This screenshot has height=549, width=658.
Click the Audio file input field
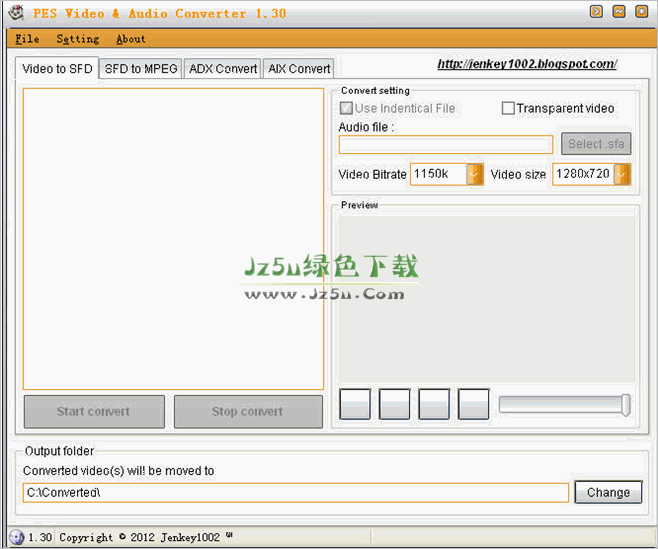pyautogui.click(x=446, y=145)
